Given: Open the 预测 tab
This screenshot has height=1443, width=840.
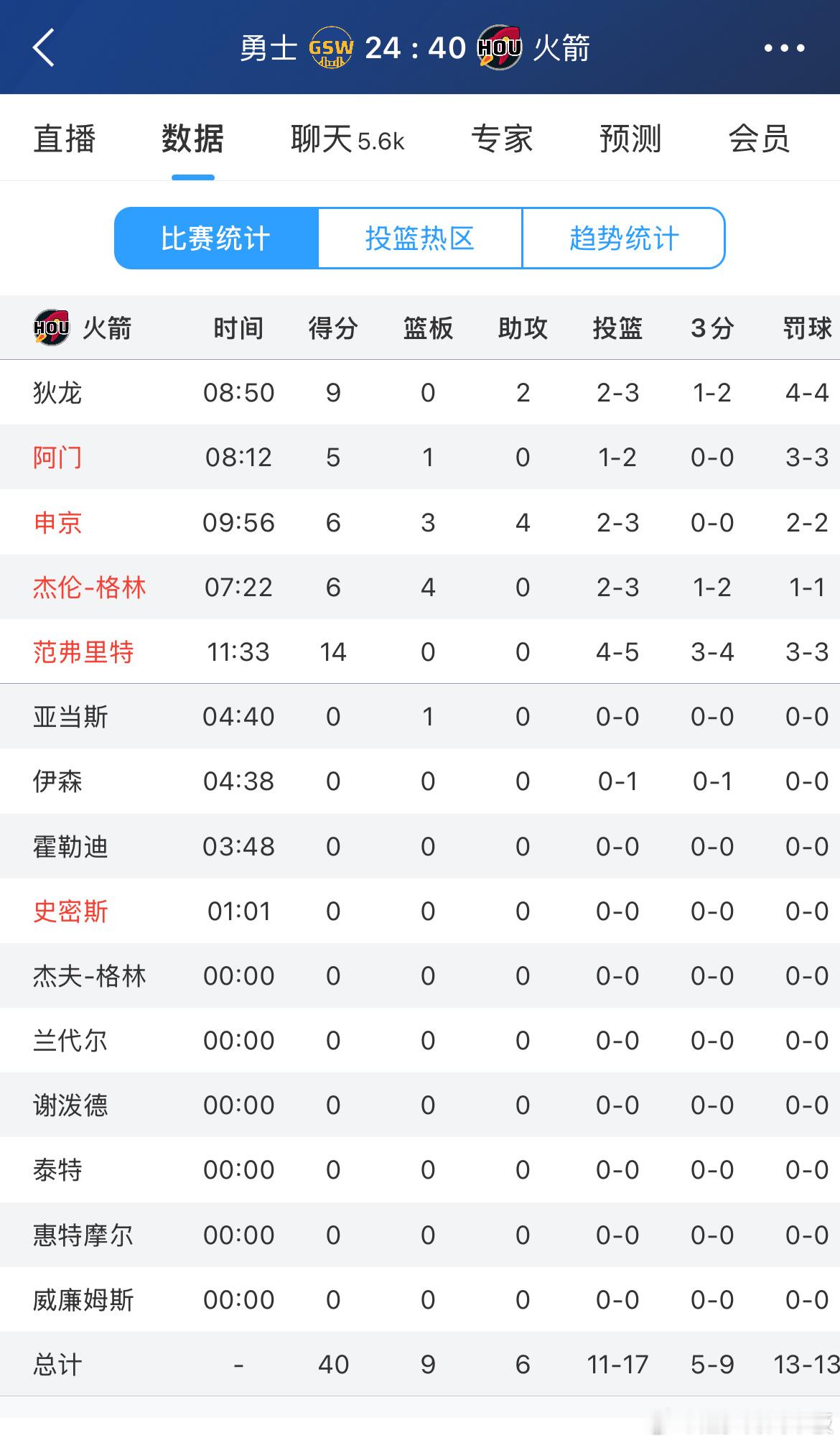Looking at the screenshot, I should click(630, 139).
